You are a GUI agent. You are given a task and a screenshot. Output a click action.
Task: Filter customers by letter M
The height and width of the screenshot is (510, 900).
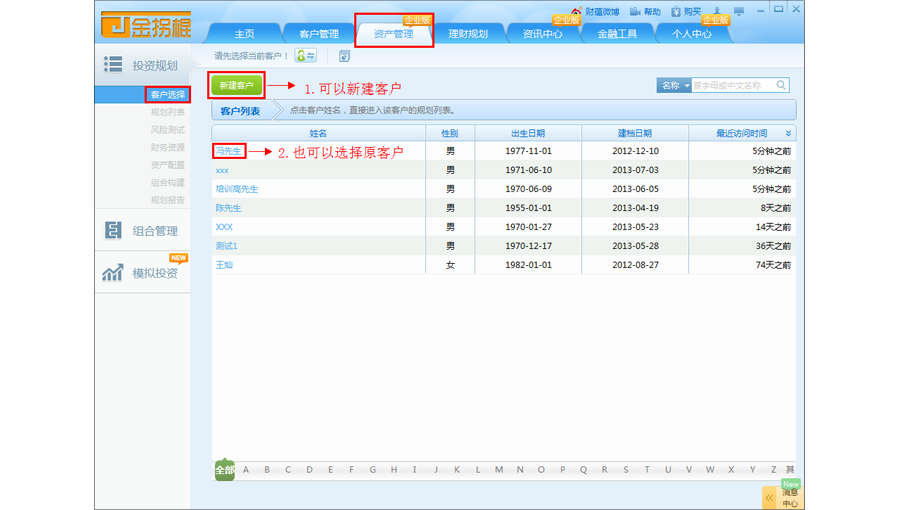[499, 470]
